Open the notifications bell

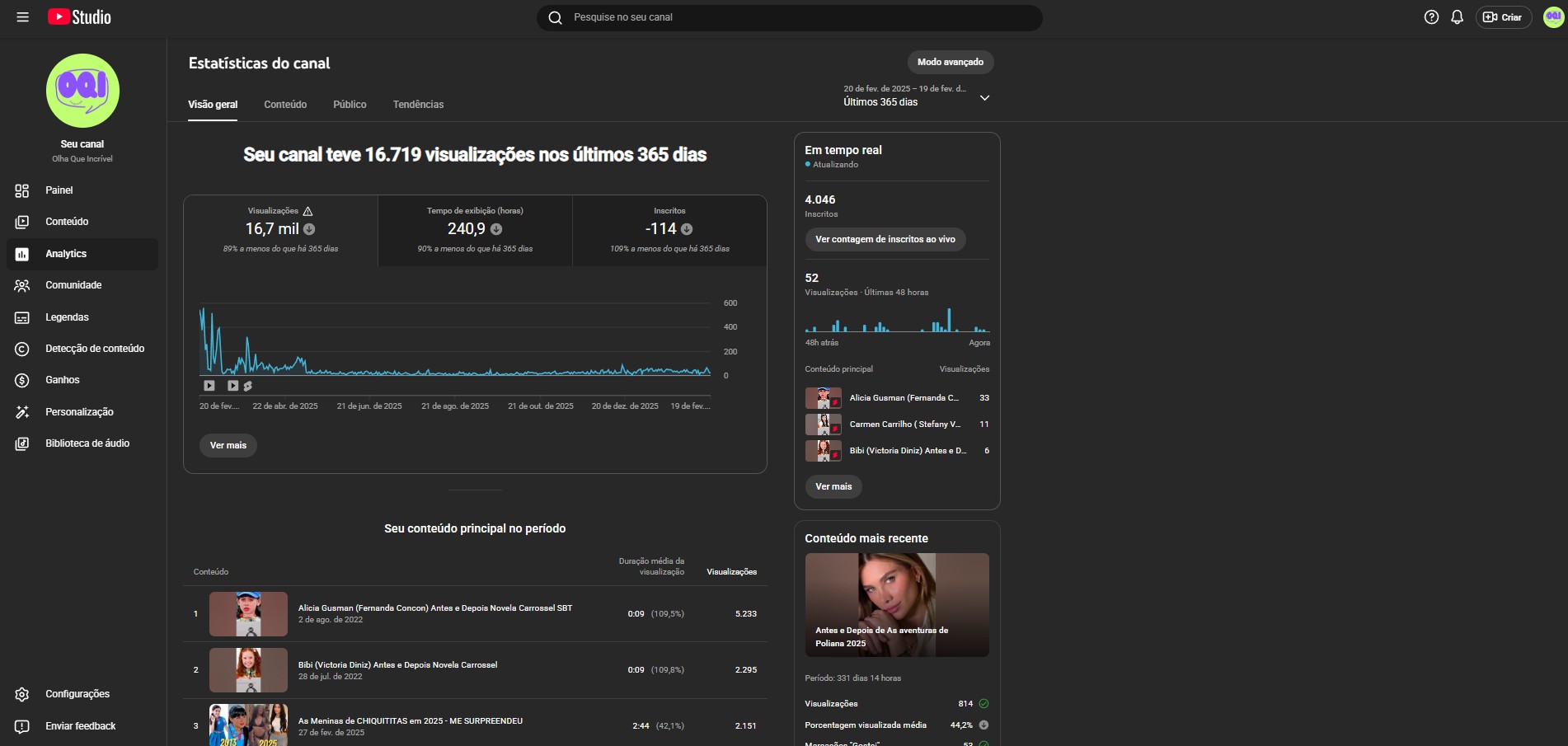(x=1457, y=17)
